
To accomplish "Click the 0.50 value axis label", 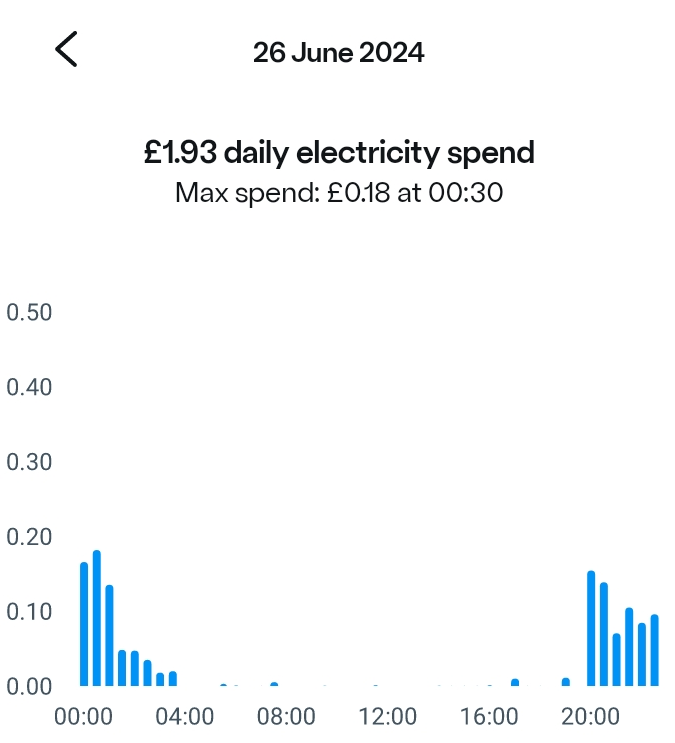I will tap(29, 313).
